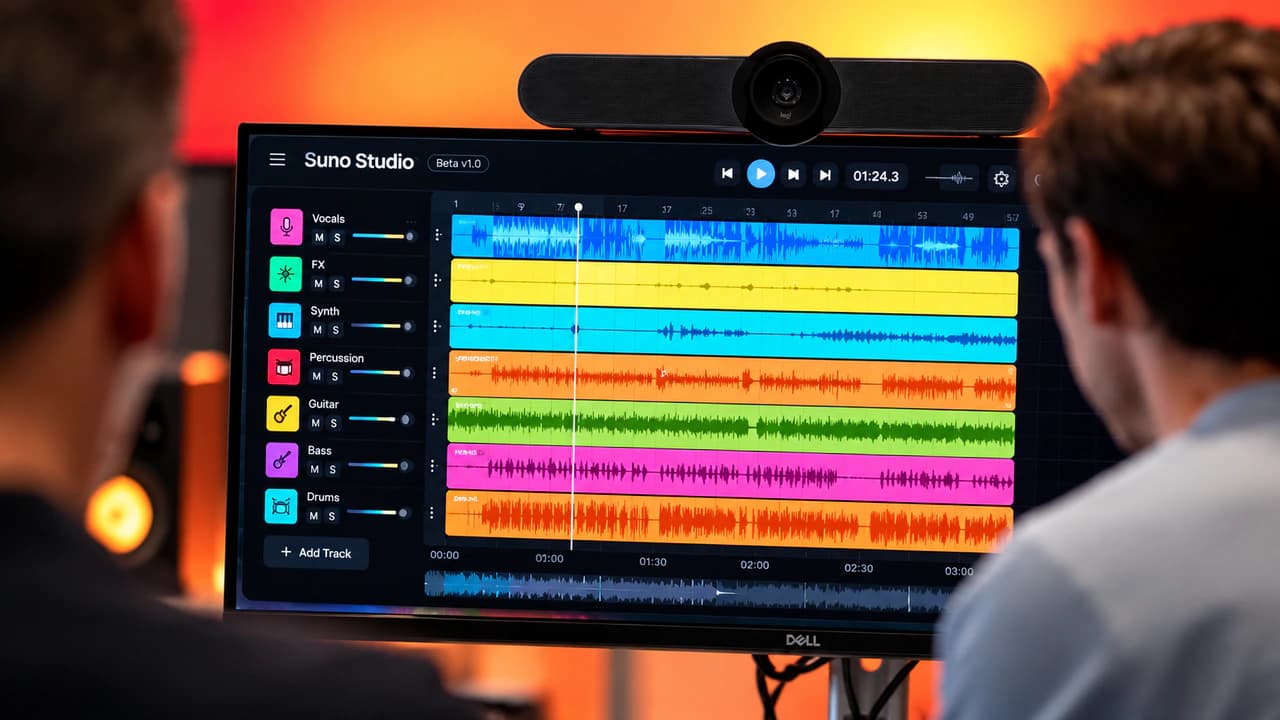Viewport: 1280px width, 720px height.
Task: Select the green Guitar clip in the timeline
Action: [x=731, y=428]
